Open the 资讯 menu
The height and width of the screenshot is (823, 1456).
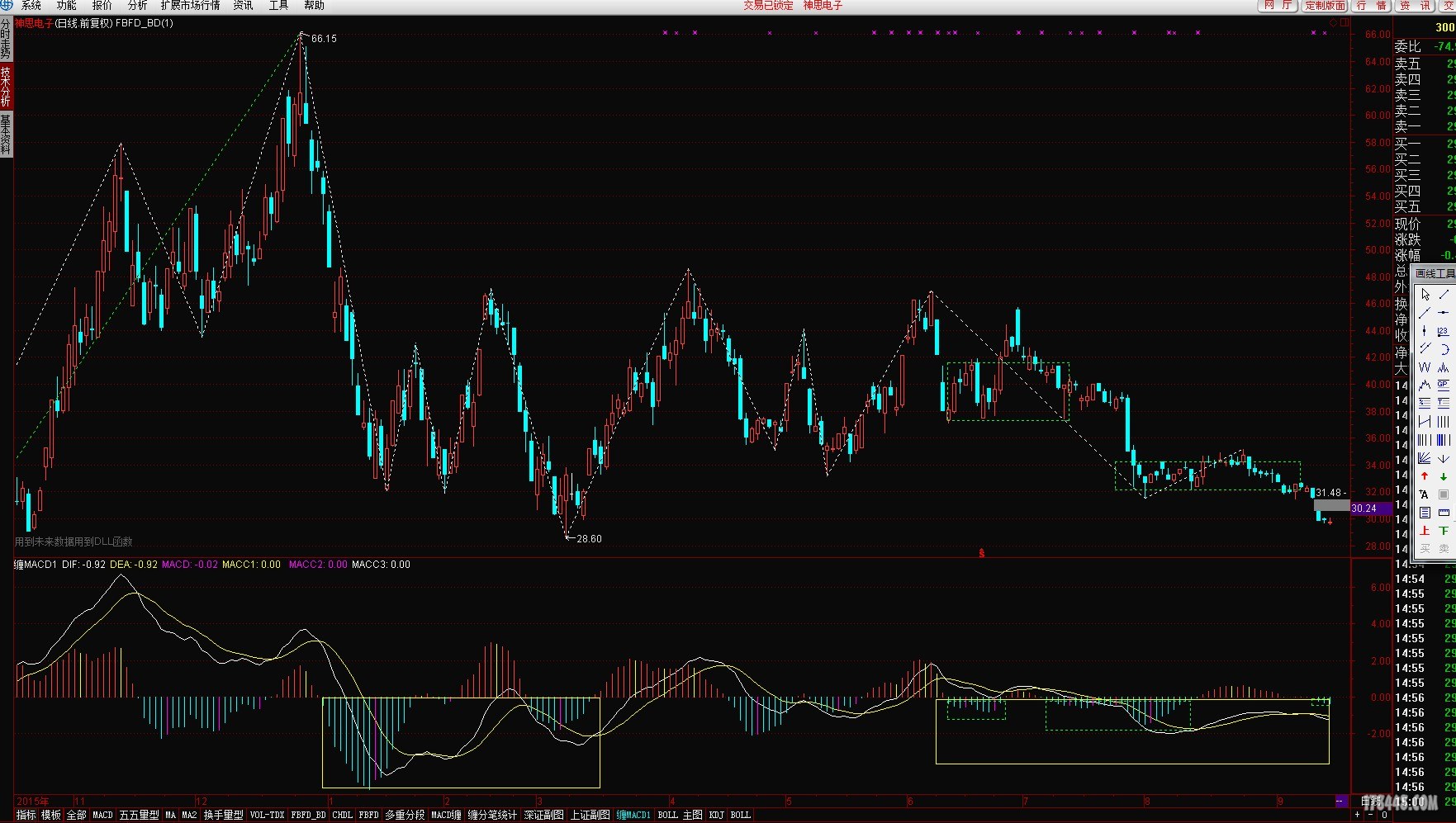coord(244,6)
